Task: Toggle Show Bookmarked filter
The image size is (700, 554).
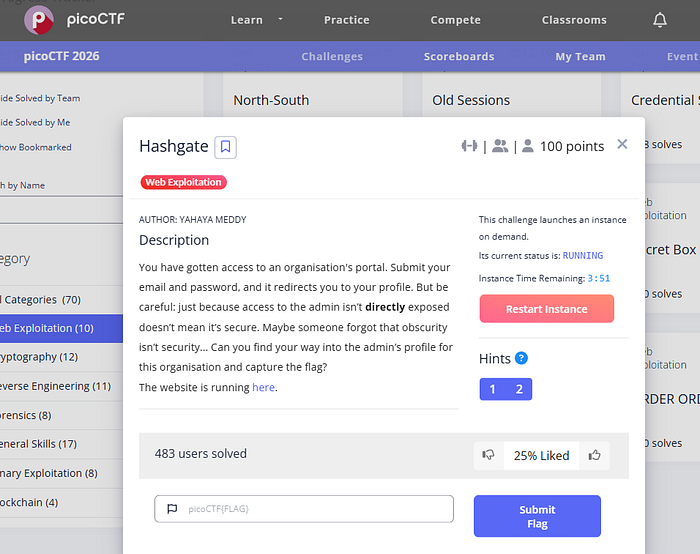Action: pyautogui.click(x=36, y=147)
